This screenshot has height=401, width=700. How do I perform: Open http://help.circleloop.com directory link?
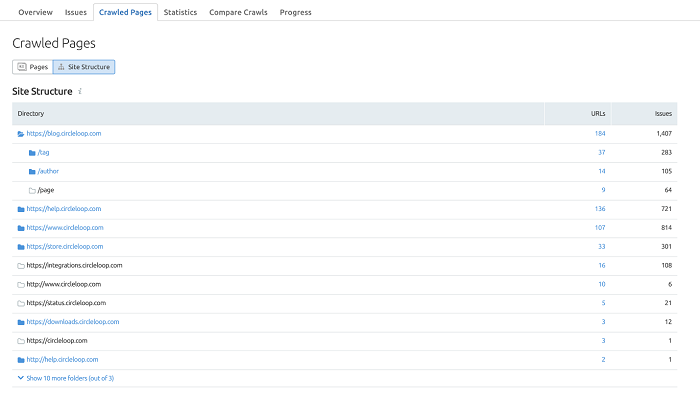click(62, 359)
